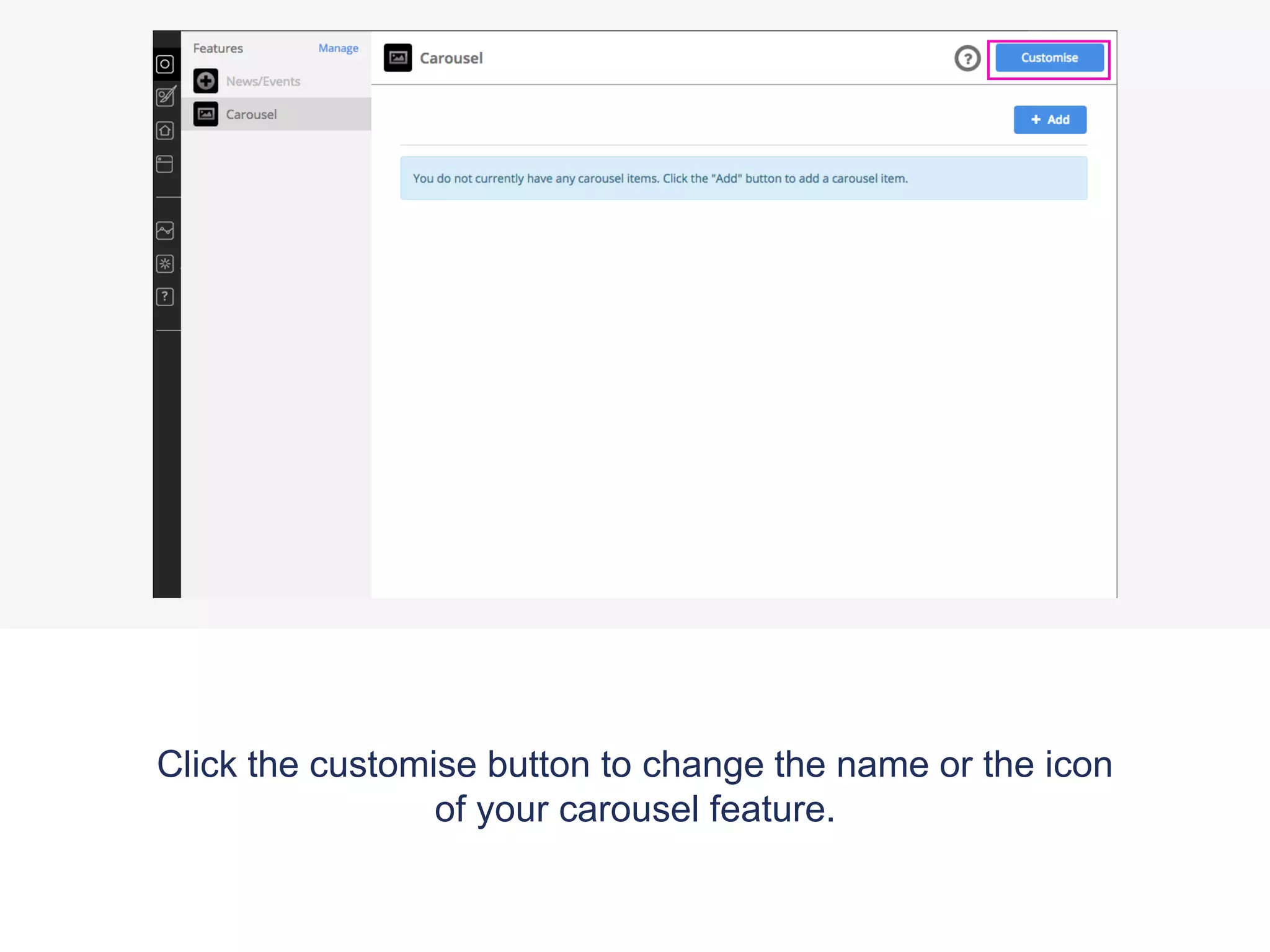Open the window layout icon in dark sidebar
The width and height of the screenshot is (1270, 952).
pyautogui.click(x=165, y=164)
